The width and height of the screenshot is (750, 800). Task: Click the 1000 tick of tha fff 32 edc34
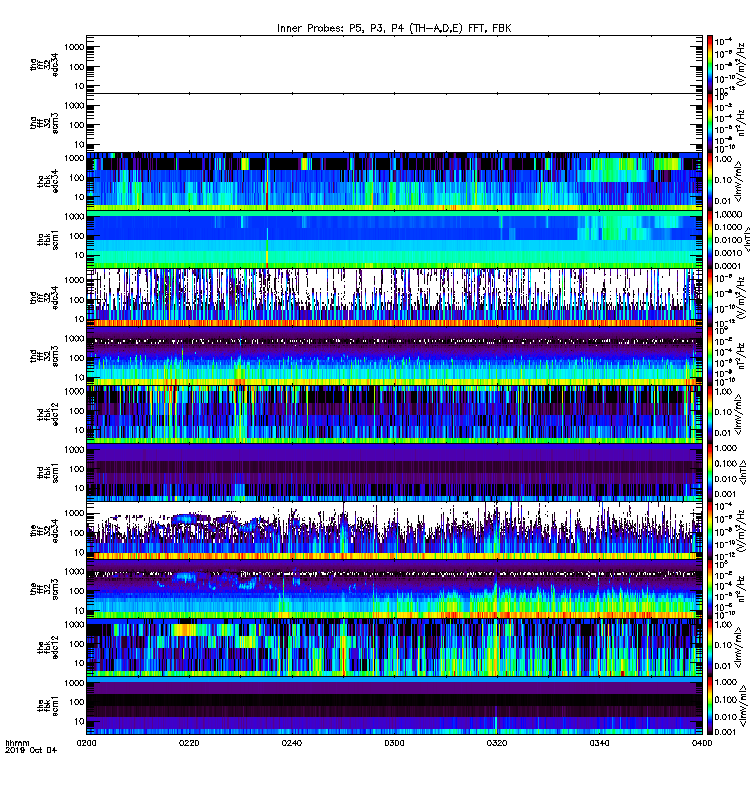(74, 47)
